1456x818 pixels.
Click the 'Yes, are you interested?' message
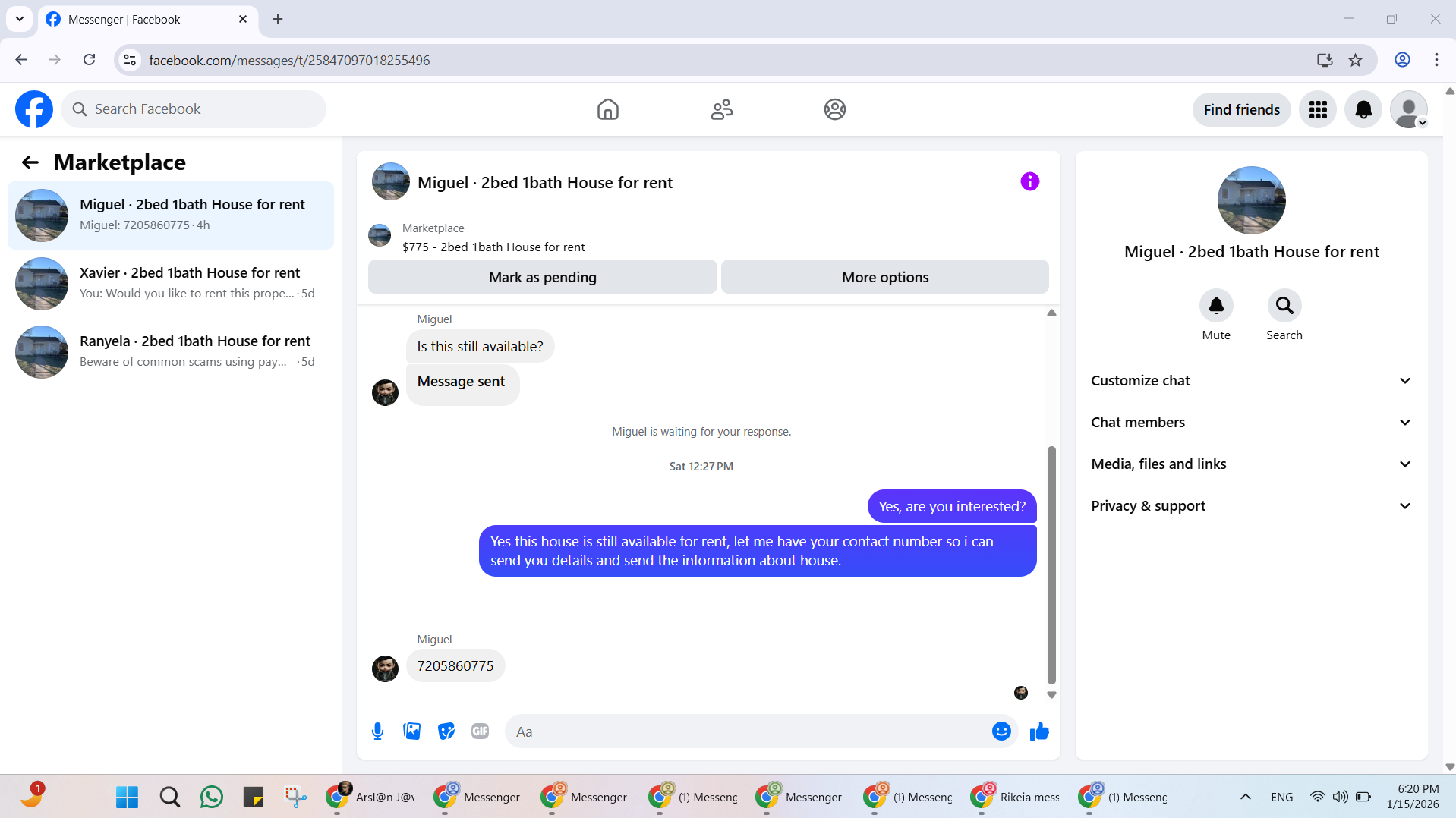pos(952,506)
